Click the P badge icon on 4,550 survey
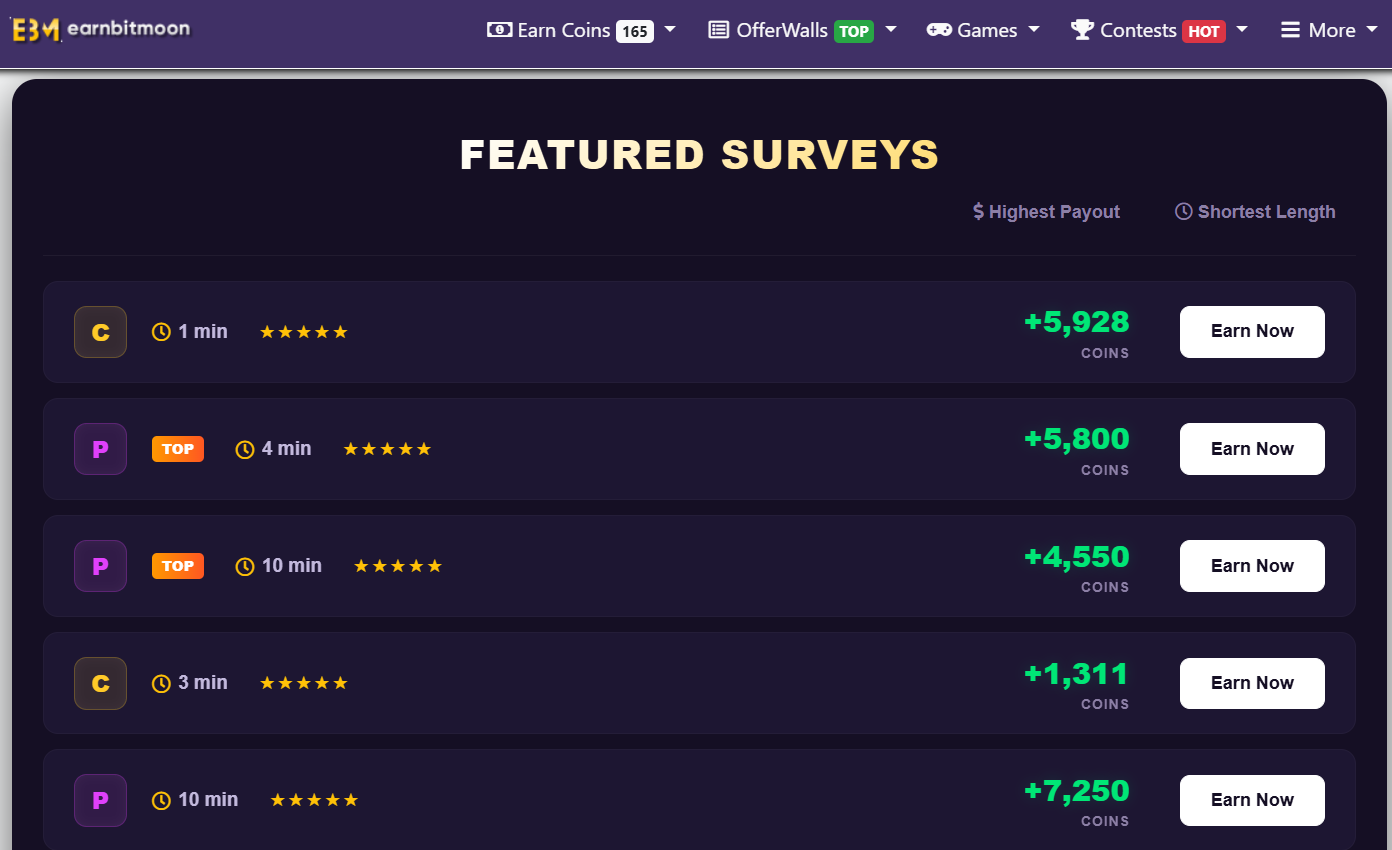This screenshot has height=850, width=1392. click(100, 566)
